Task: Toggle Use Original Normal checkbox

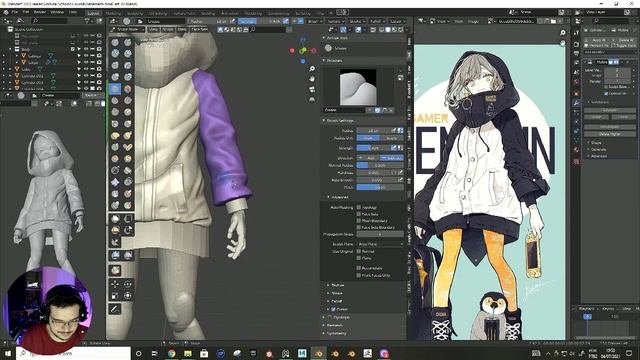Action: (x=359, y=251)
